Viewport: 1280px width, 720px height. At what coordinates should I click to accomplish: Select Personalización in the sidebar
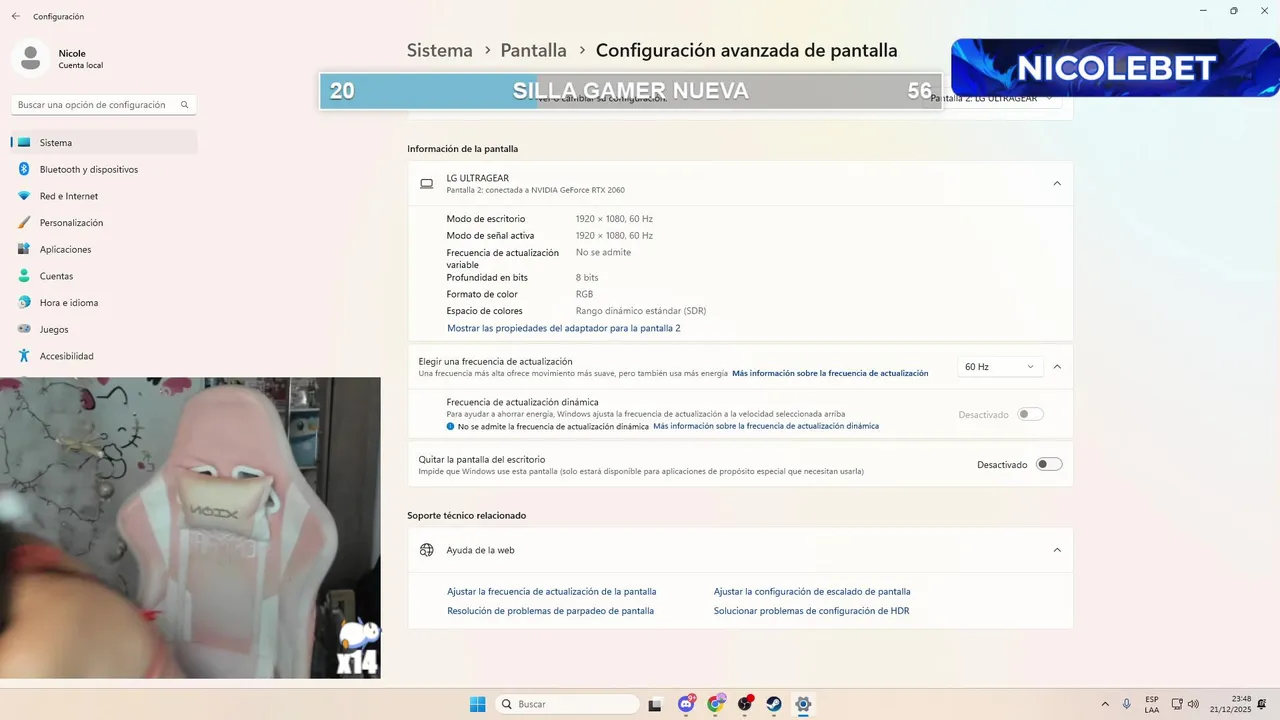[104, 223]
